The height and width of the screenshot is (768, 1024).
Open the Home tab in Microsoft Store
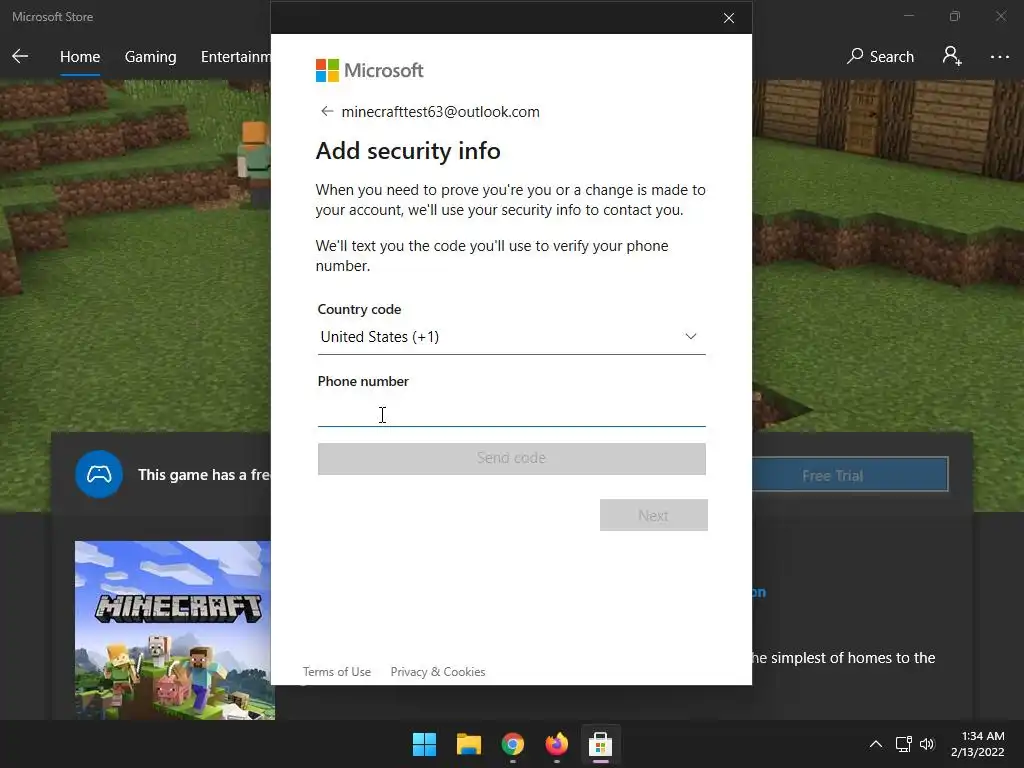[80, 57]
